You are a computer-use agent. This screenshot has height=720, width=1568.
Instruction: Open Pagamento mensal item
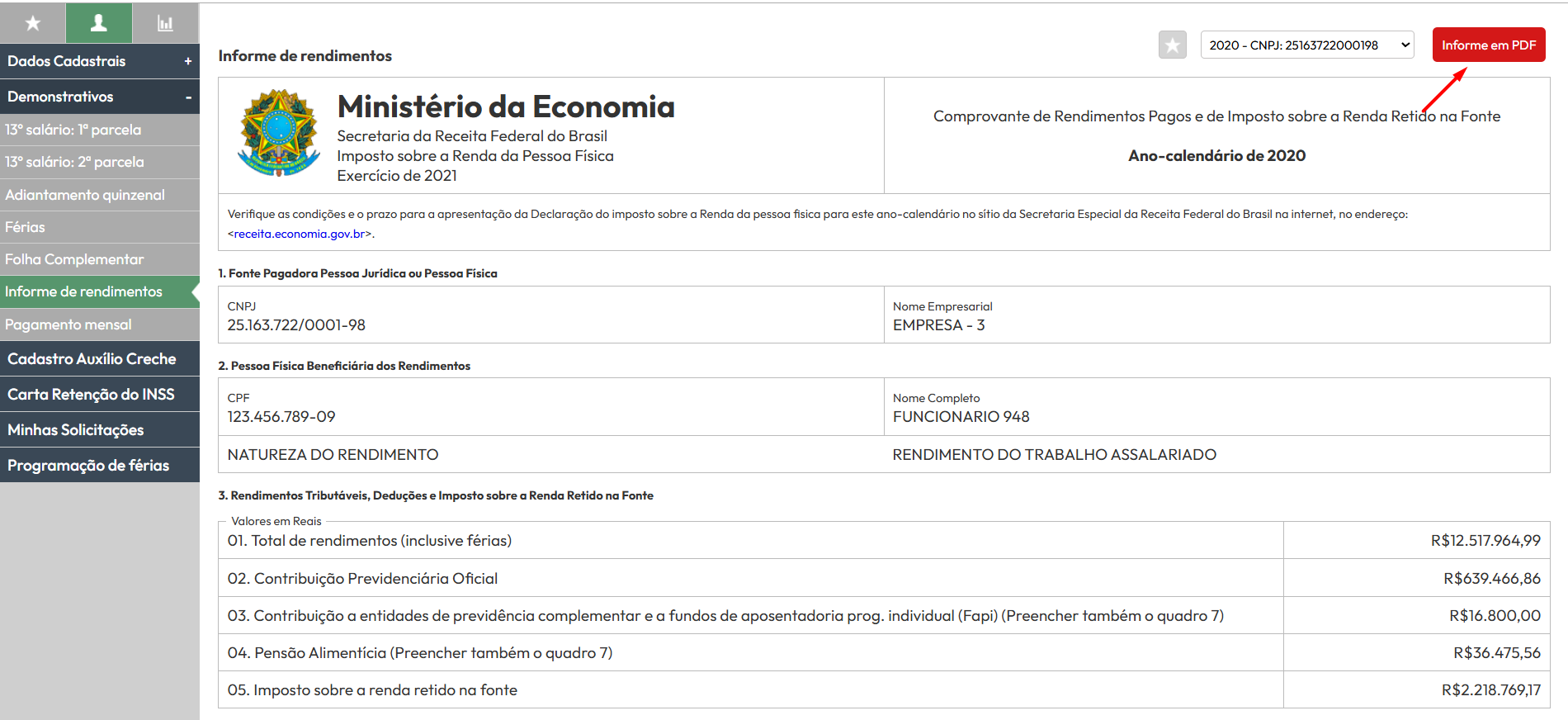(100, 324)
